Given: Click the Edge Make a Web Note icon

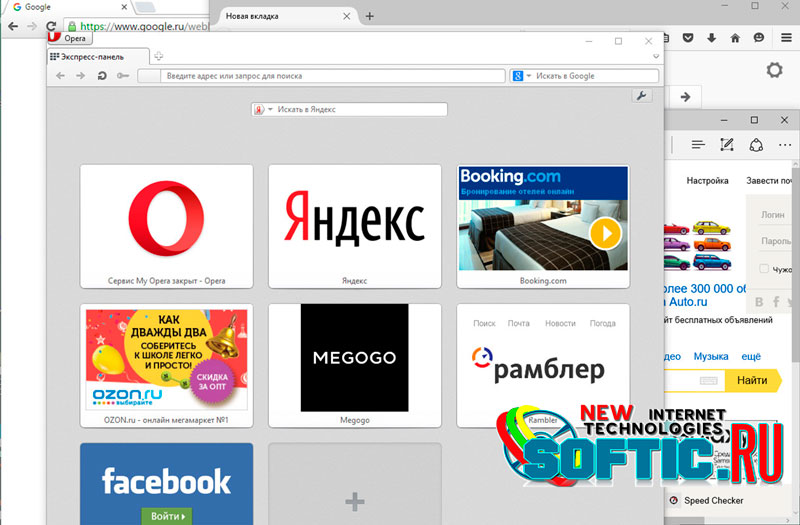Looking at the screenshot, I should [x=727, y=145].
